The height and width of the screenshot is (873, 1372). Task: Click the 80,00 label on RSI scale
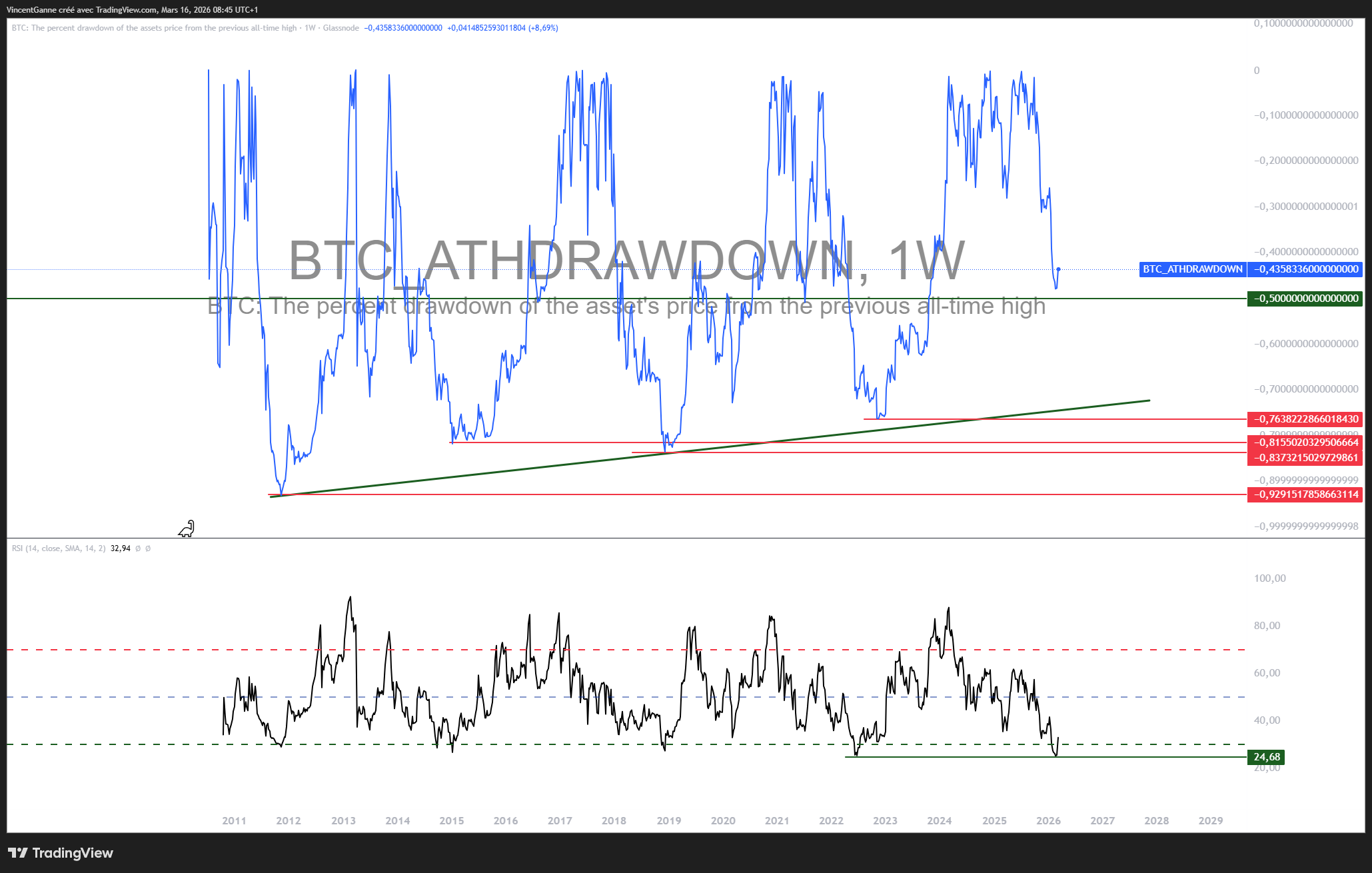pos(1267,626)
